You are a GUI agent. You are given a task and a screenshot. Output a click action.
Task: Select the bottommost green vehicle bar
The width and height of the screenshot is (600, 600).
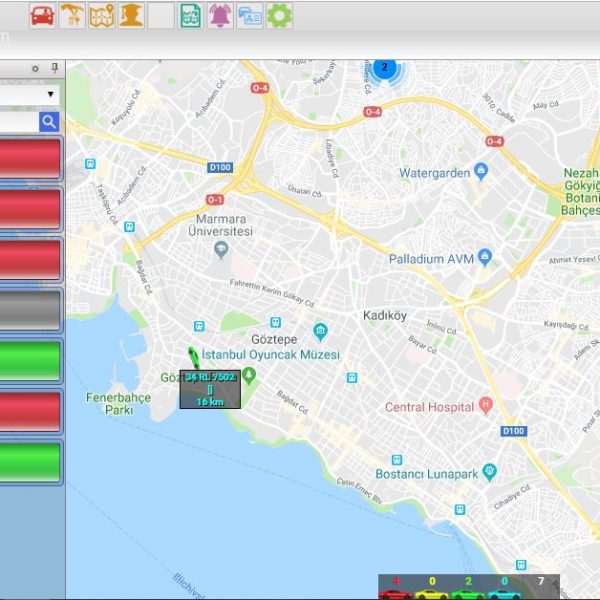coord(30,461)
